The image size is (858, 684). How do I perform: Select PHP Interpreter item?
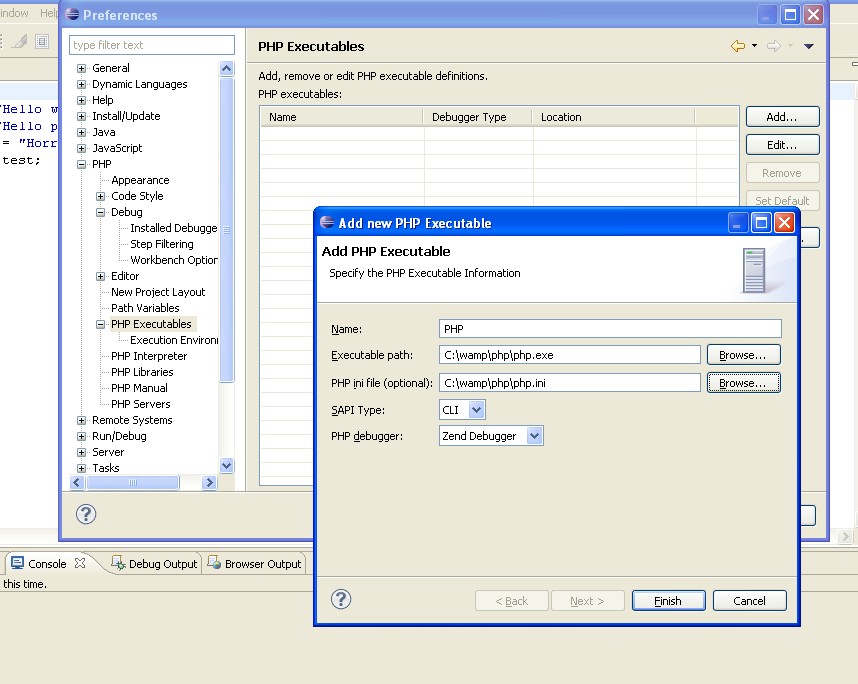tap(149, 356)
